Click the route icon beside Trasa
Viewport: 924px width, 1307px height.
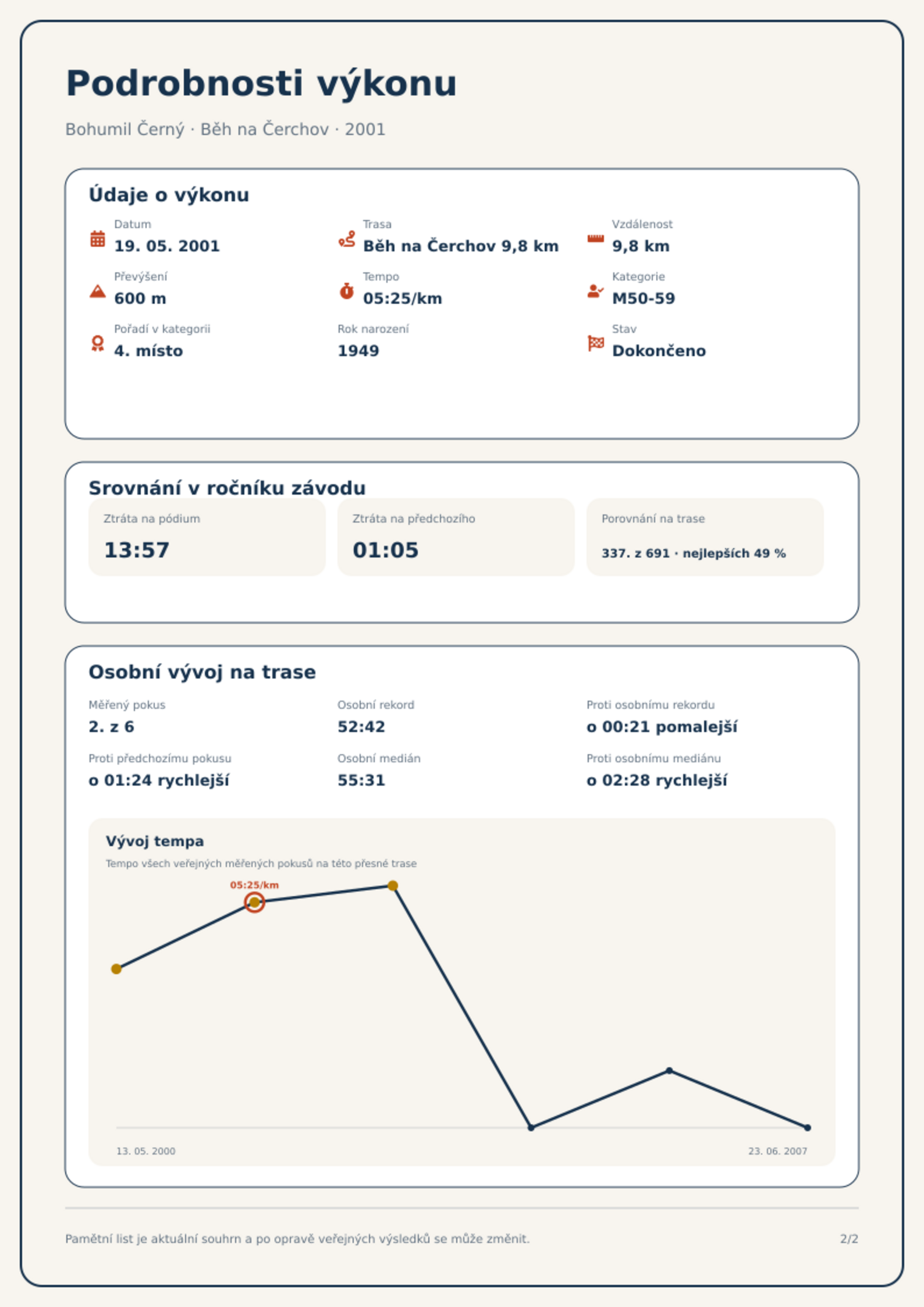tap(347, 239)
